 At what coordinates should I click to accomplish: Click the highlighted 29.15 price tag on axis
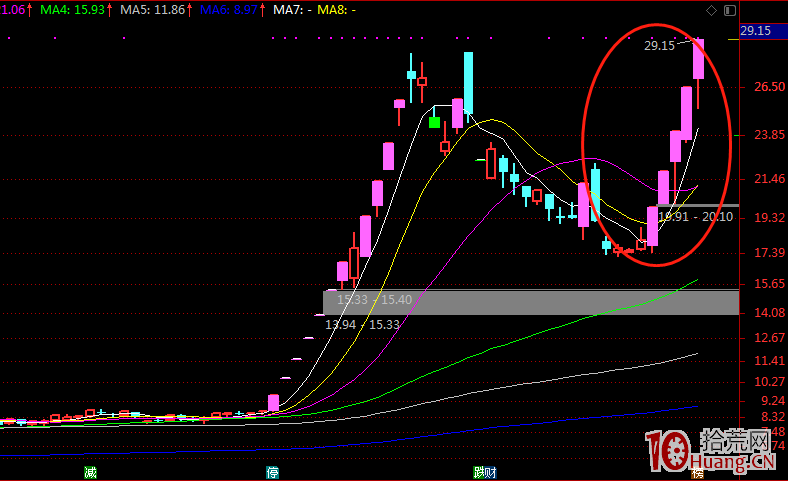tap(763, 31)
